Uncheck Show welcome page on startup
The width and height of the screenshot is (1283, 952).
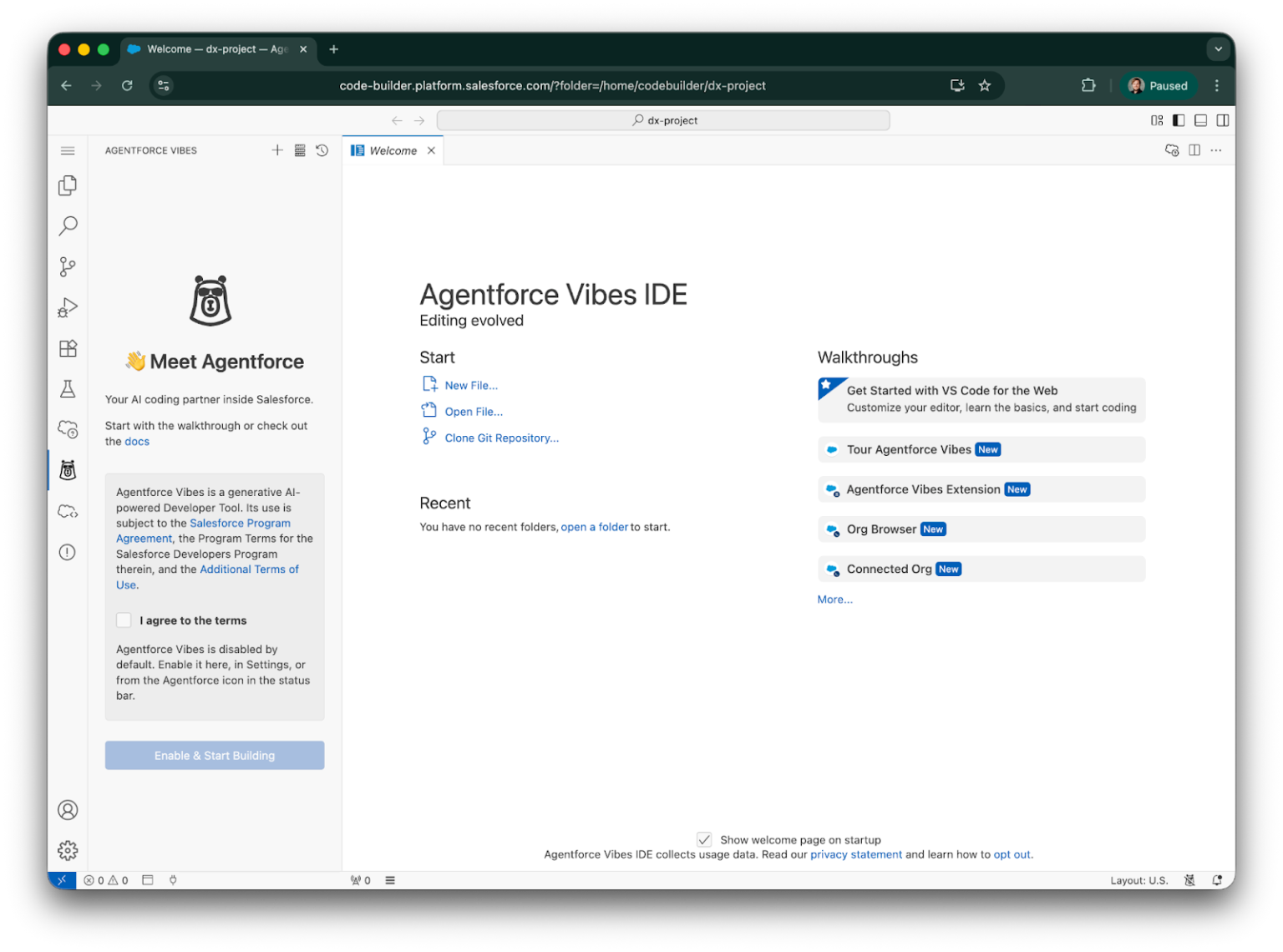[704, 839]
